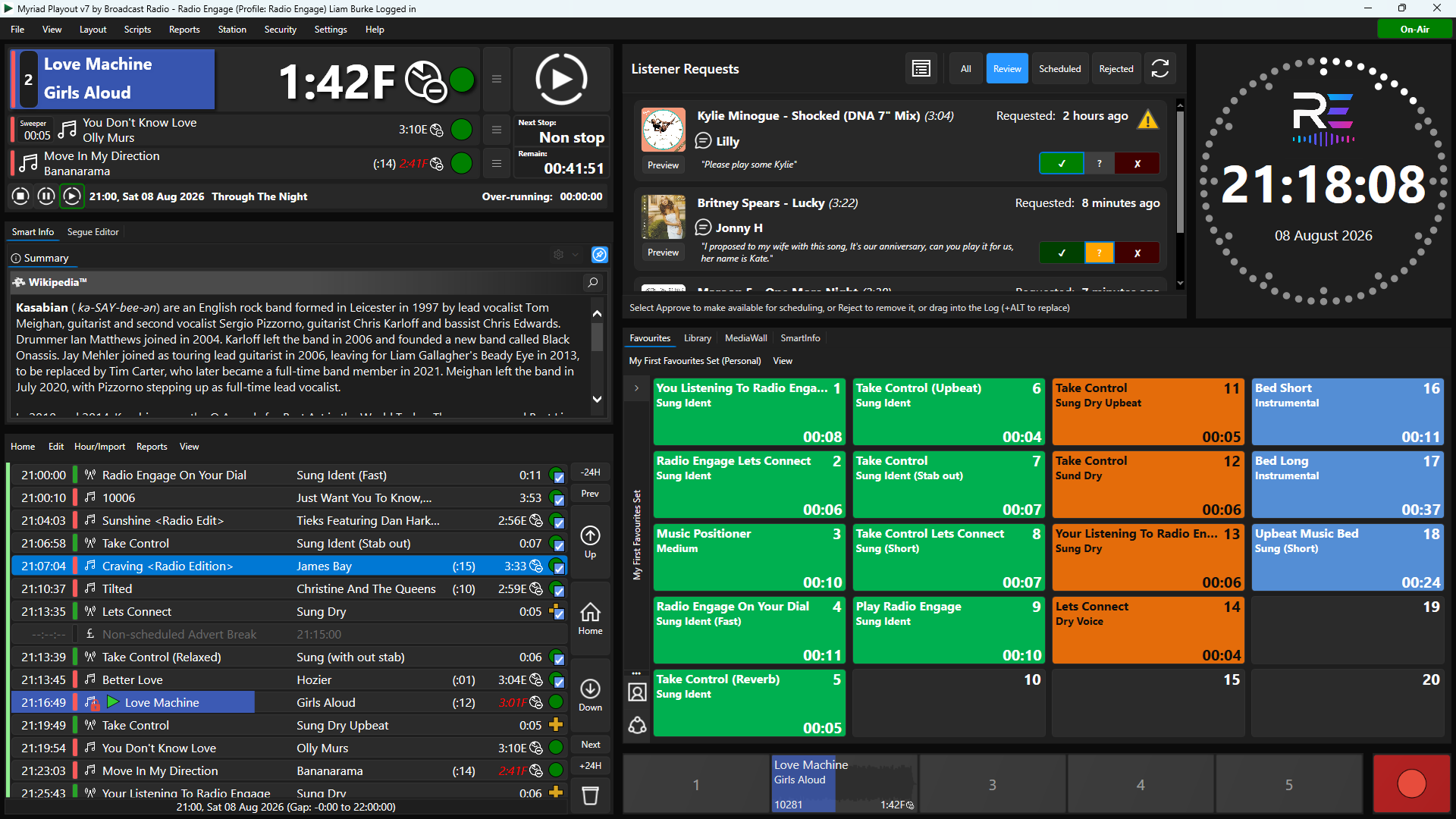Click the large Play next item button
Viewport: 1456px width, 819px height.
pyautogui.click(x=561, y=79)
